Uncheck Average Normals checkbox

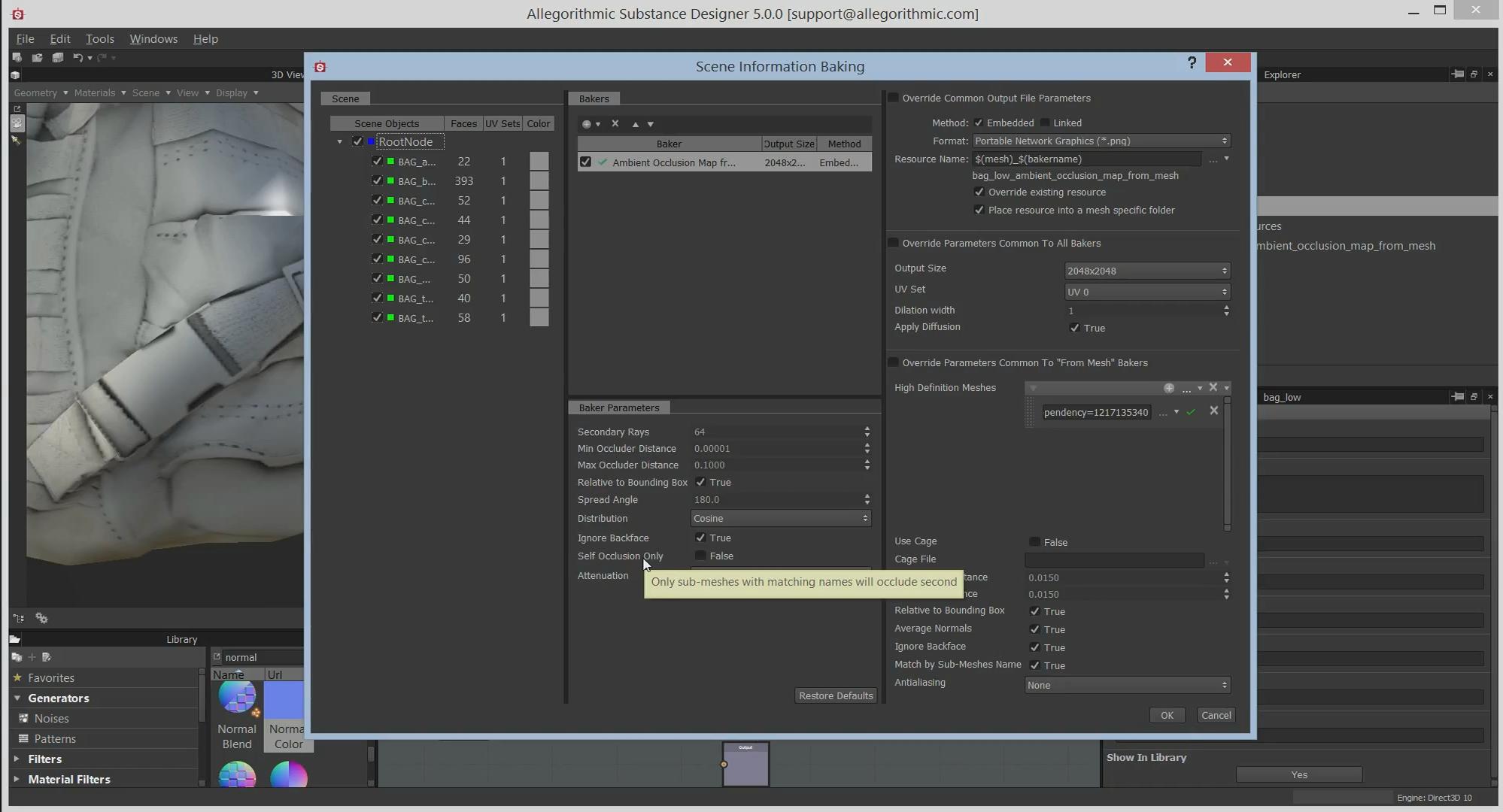(1034, 629)
